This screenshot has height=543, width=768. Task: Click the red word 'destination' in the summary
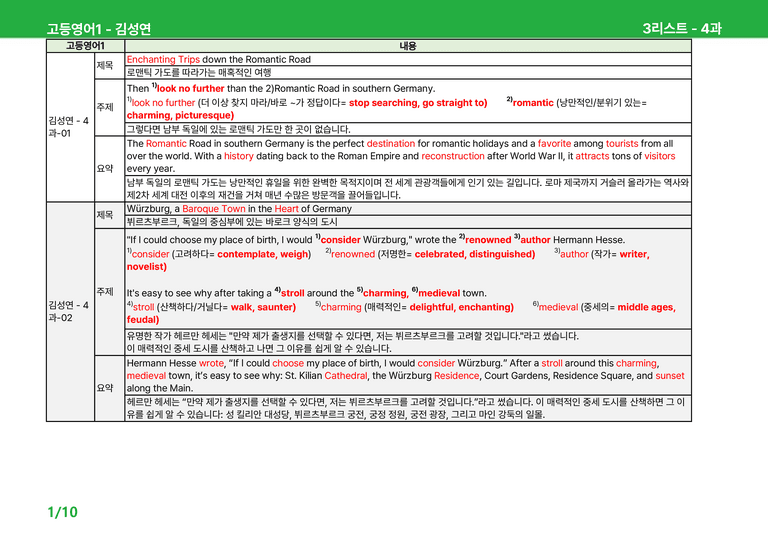click(x=390, y=143)
